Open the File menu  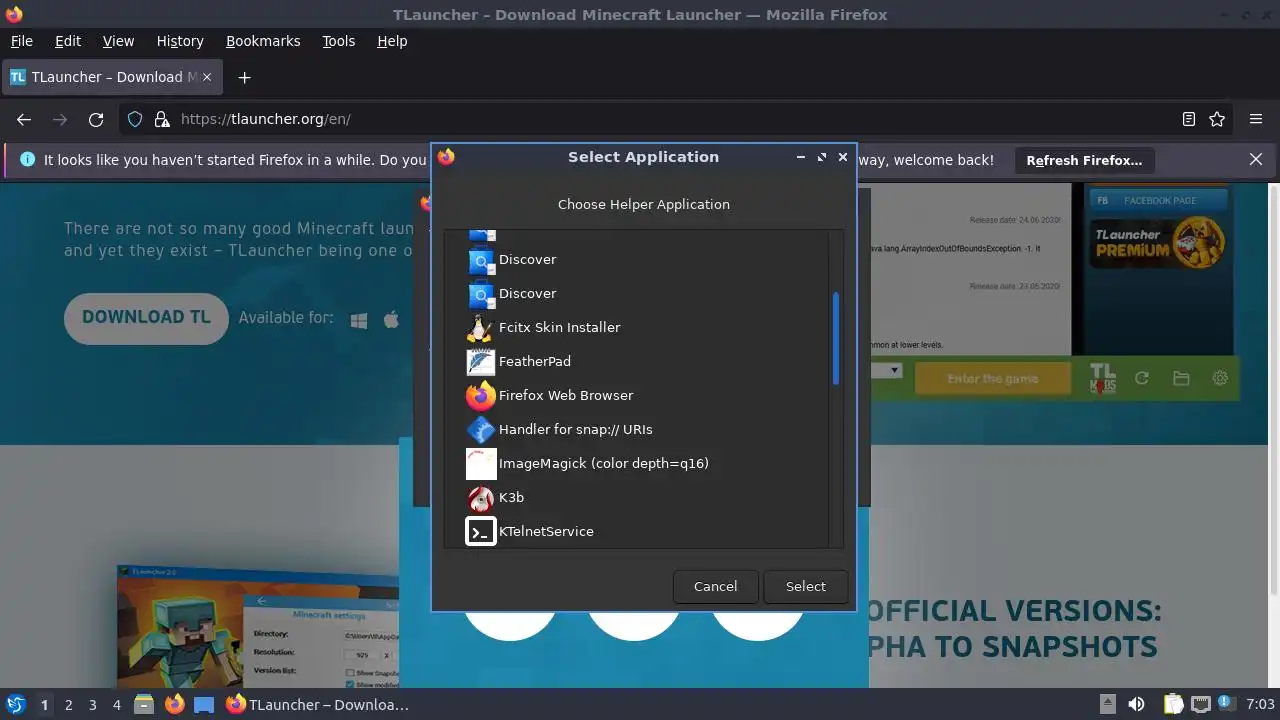coord(21,41)
